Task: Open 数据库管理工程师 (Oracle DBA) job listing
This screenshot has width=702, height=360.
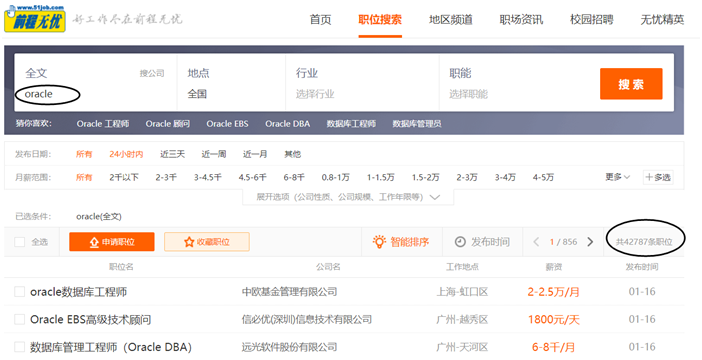Action: [x=111, y=347]
